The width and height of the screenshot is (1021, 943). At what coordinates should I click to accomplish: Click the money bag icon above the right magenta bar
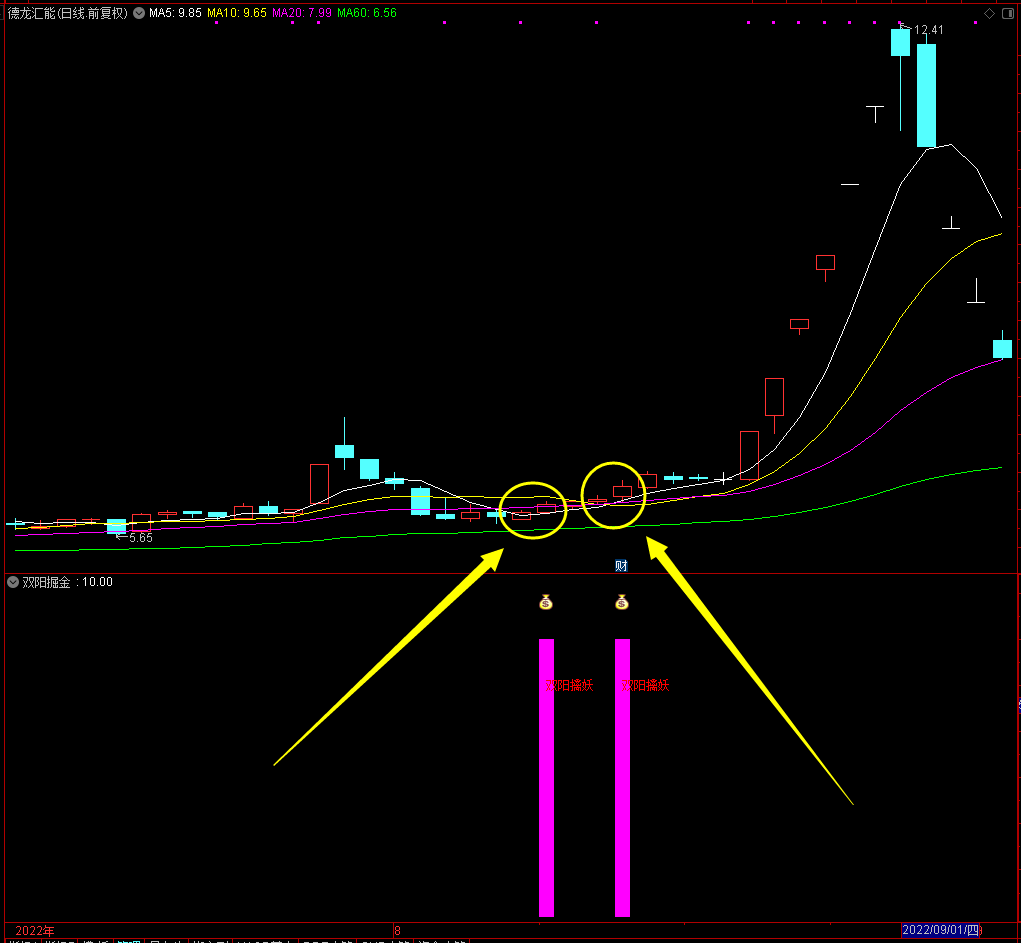click(622, 602)
